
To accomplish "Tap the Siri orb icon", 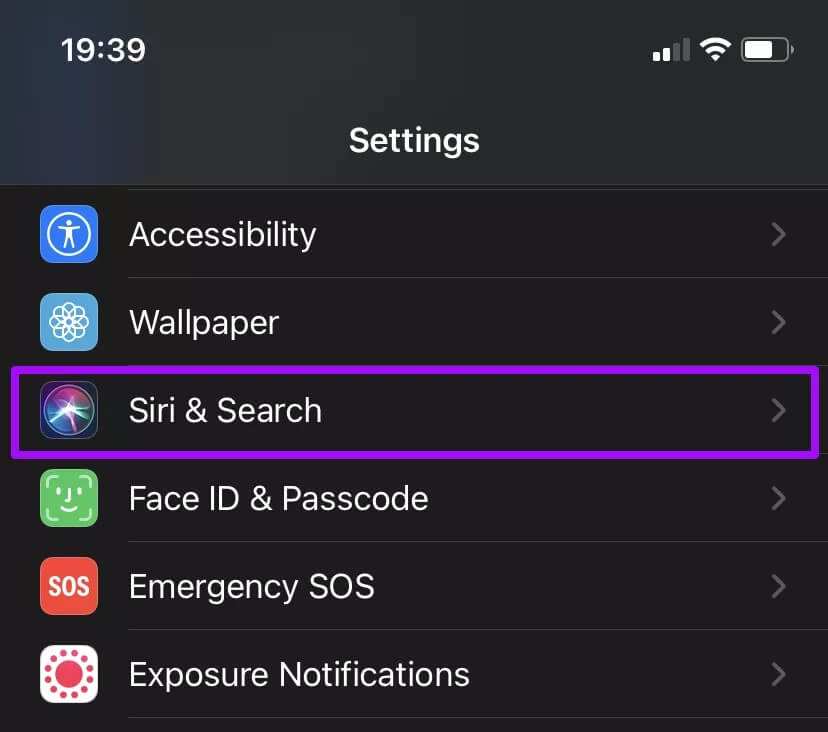I will pos(69,410).
